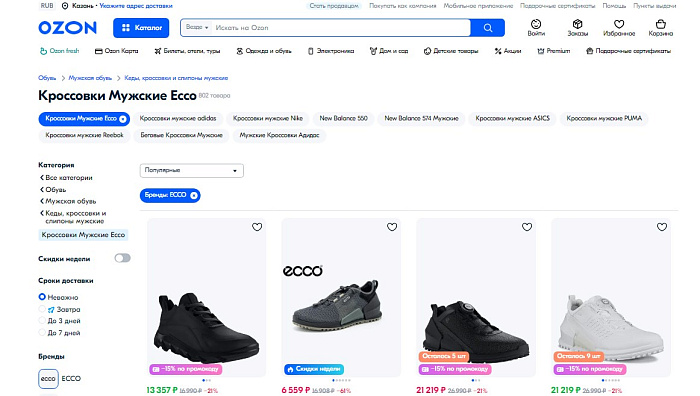Select the До 3 дней delivery option
Screen dimensions: 700x396
(42, 321)
